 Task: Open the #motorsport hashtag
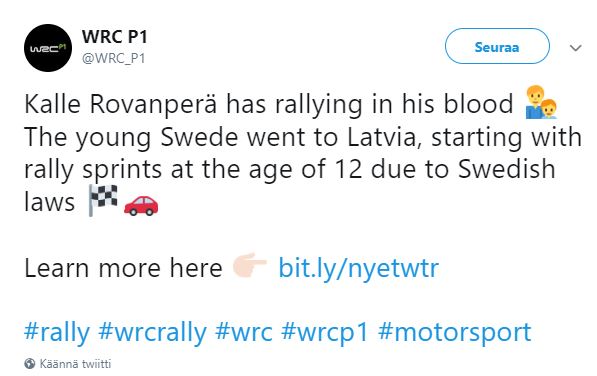tap(455, 332)
